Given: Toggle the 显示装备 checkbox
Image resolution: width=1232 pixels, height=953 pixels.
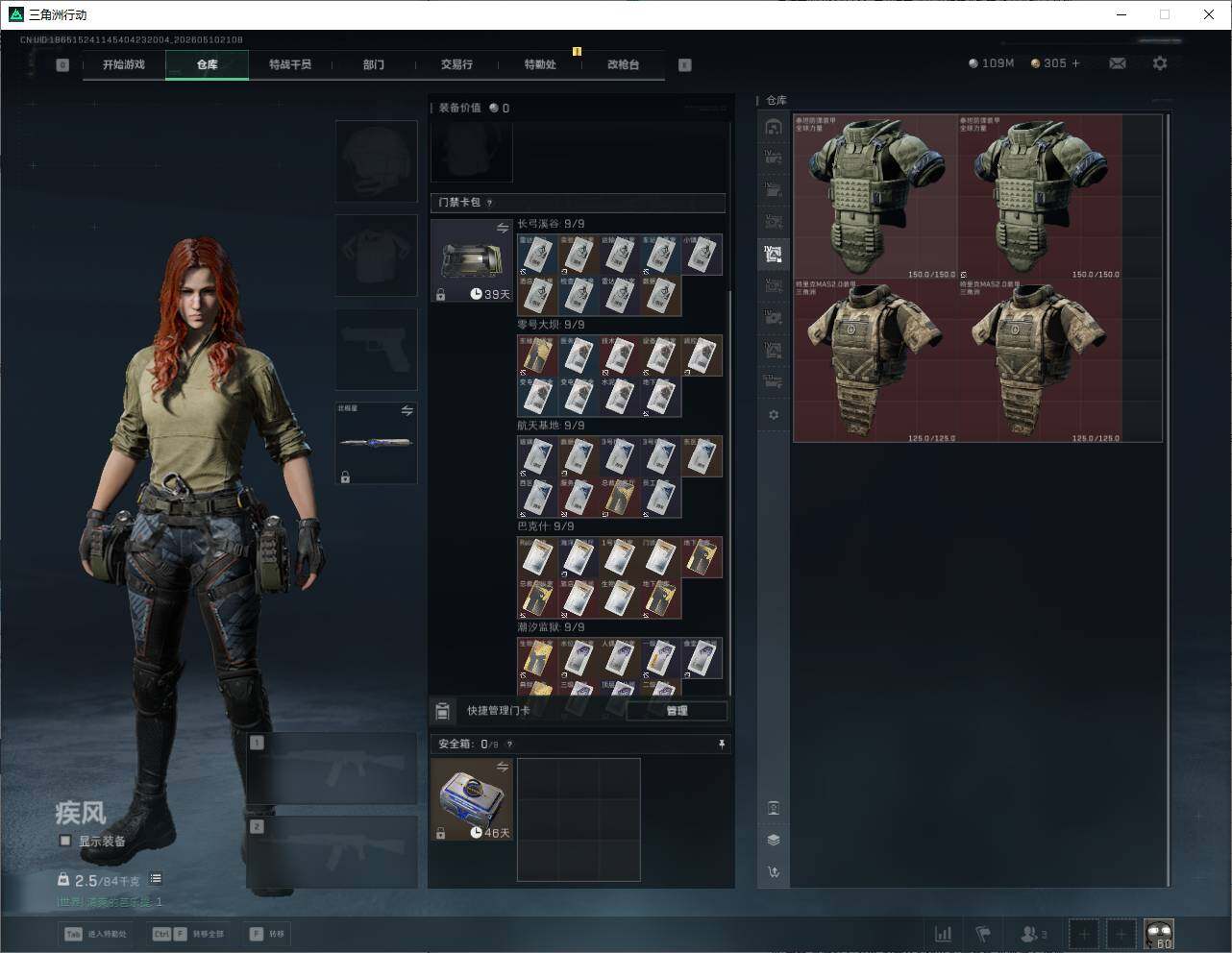Looking at the screenshot, I should (65, 841).
